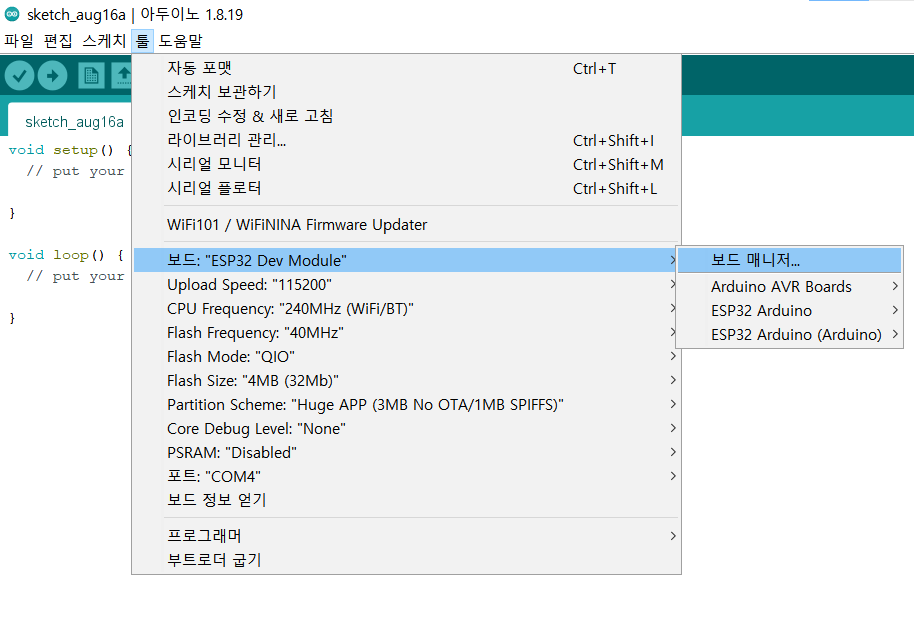Expand CPU Frequency "240MHz (WiFi/BT)" submenu
The width and height of the screenshot is (914, 629).
point(407,308)
